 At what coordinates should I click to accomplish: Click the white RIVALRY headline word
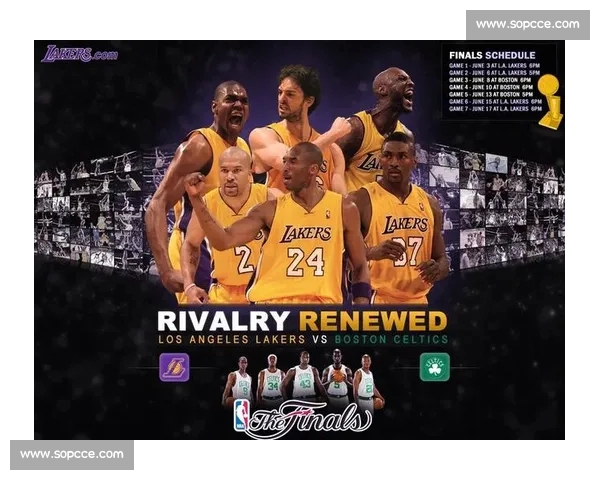click(224, 321)
